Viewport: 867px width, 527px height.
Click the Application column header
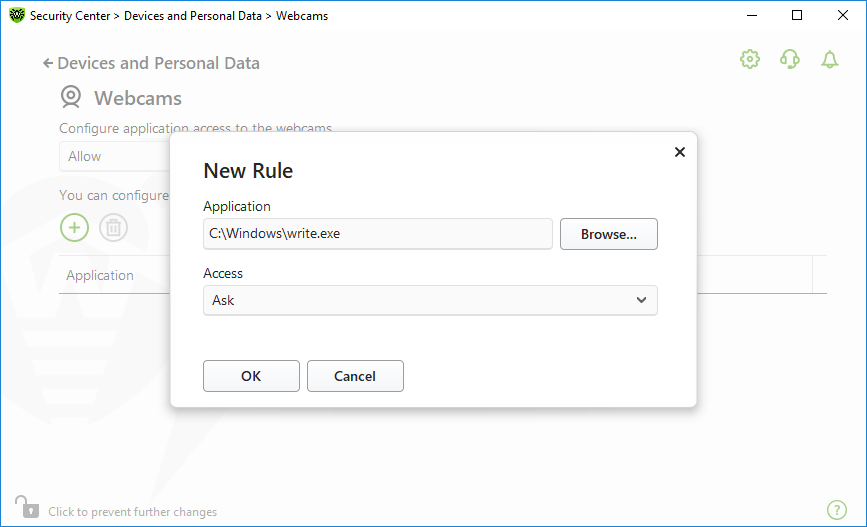click(x=100, y=275)
